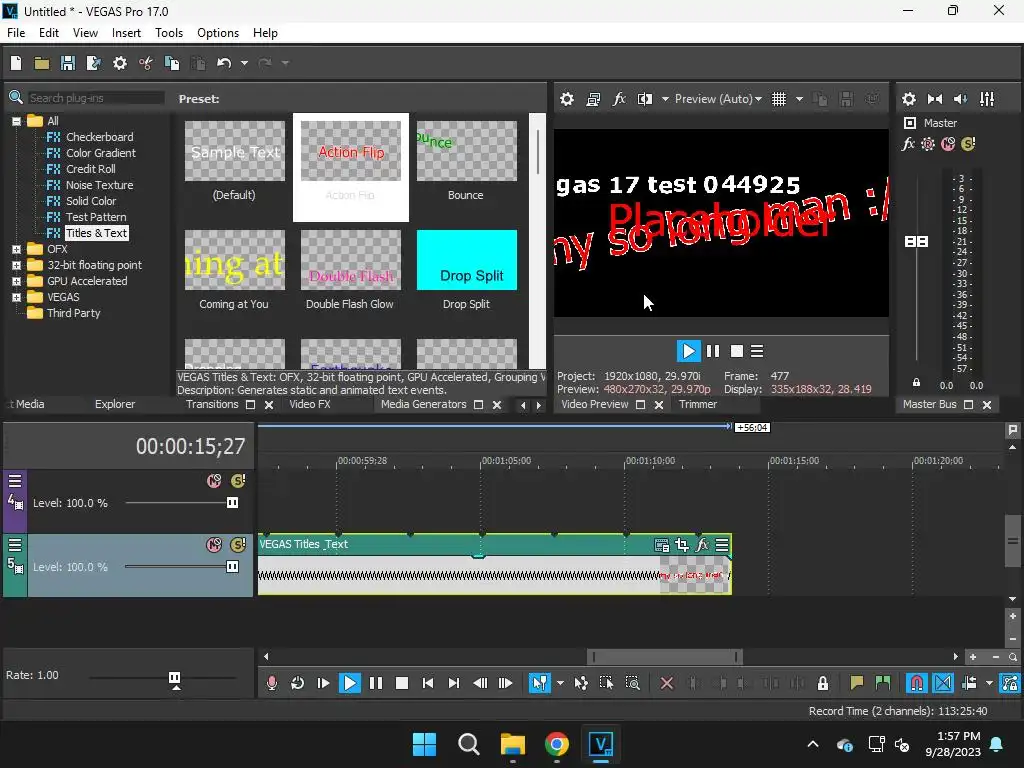Open overlays dropdown arrow next to grid

point(799,99)
